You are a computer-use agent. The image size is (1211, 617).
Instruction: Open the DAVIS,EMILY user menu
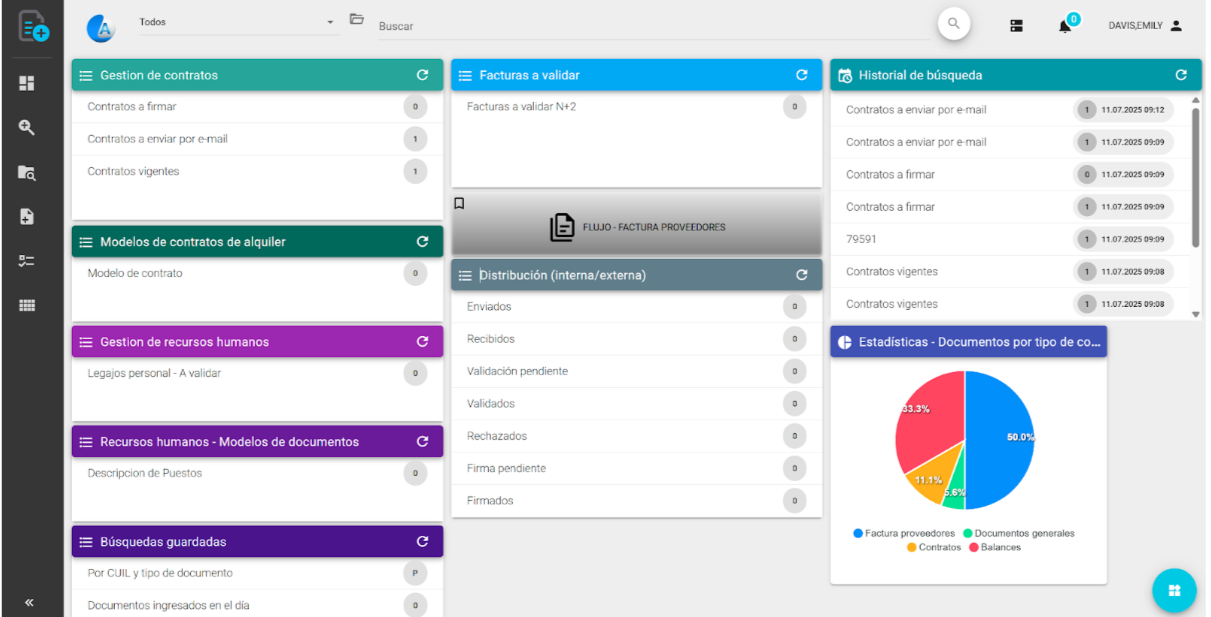pyautogui.click(x=1145, y=26)
